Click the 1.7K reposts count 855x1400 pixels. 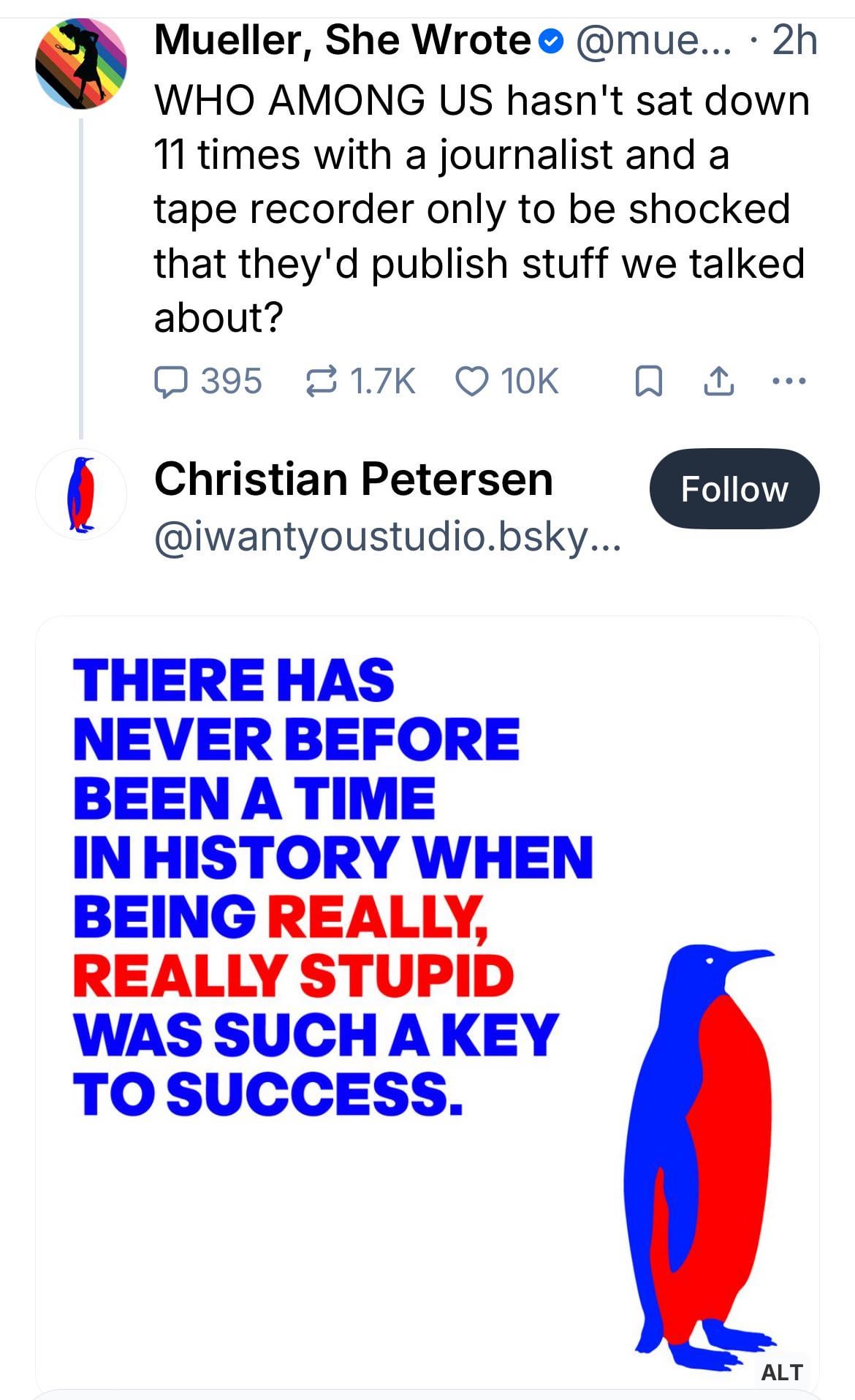[382, 381]
